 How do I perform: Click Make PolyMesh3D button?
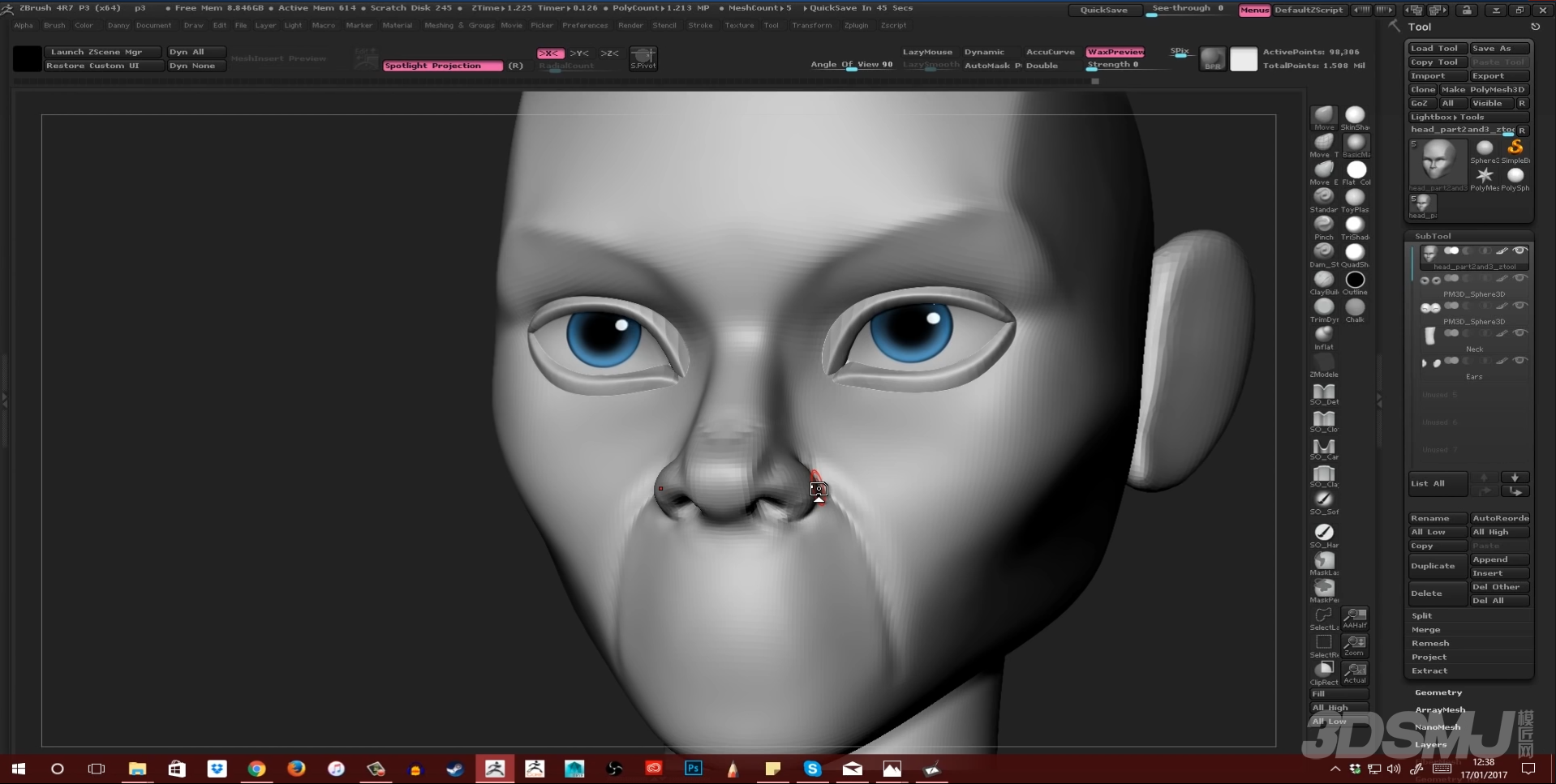[x=1484, y=90]
